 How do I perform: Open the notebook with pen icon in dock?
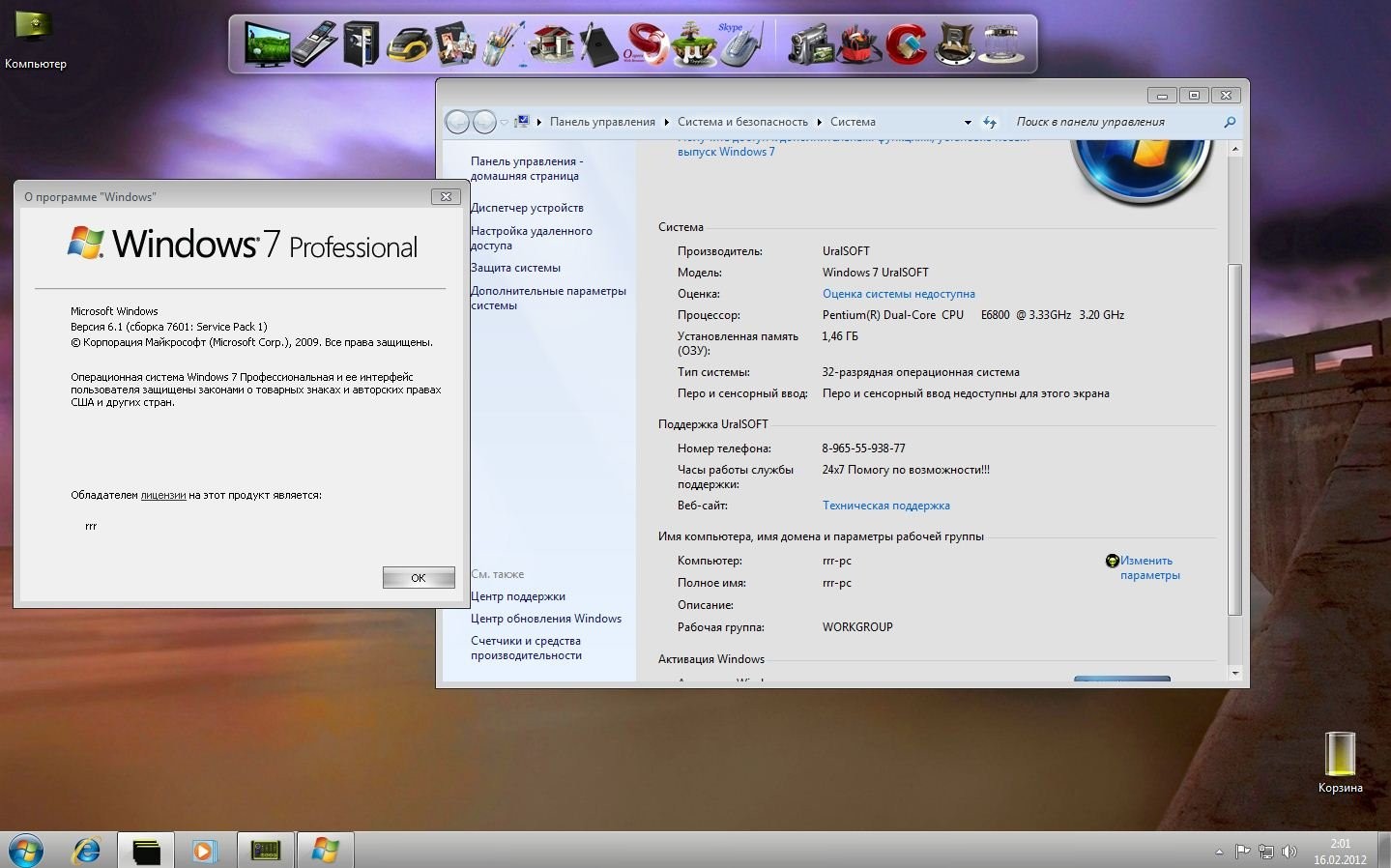(597, 44)
